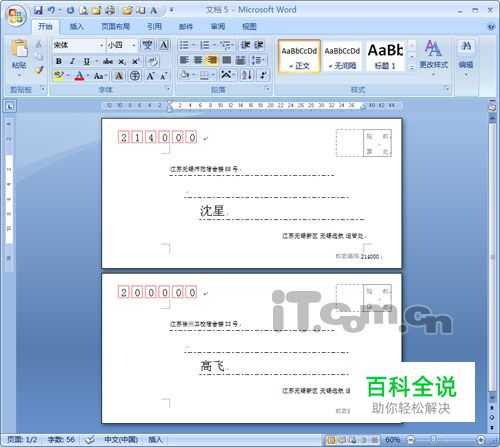The height and width of the screenshot is (447, 500).
Task: Center paragraph text
Action: (198, 60)
